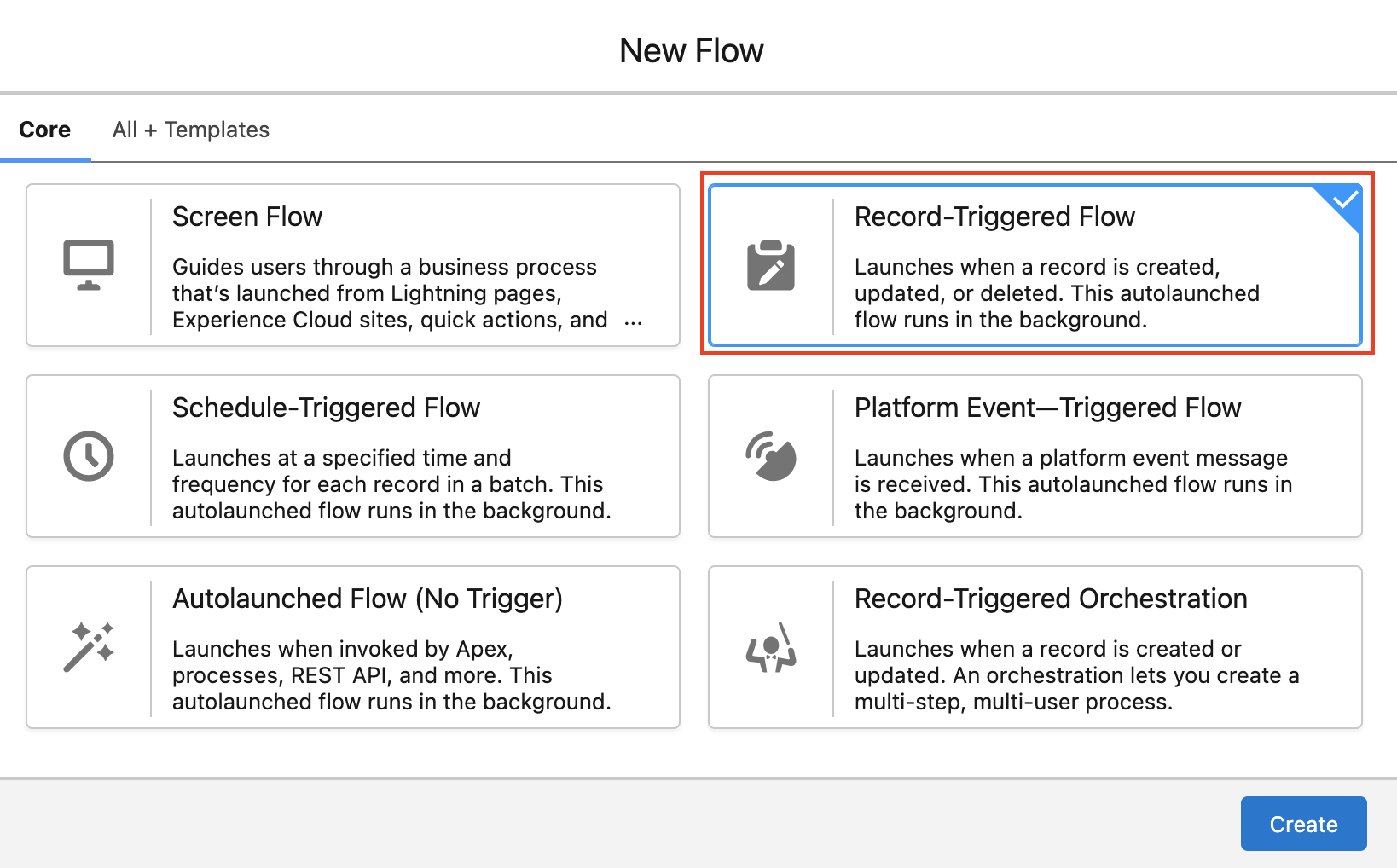Pick the Autolaunched Flow (No Trigger) title
The width and height of the screenshot is (1397, 868).
368,599
